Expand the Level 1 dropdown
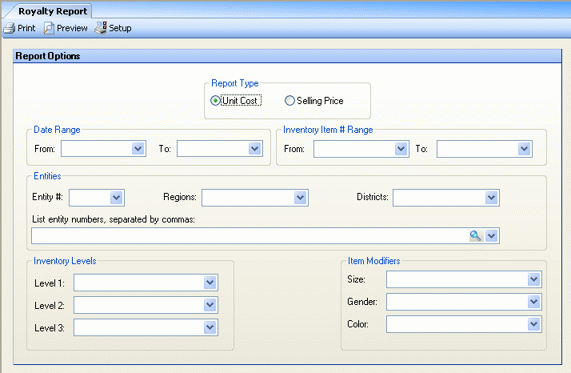 pyautogui.click(x=210, y=282)
